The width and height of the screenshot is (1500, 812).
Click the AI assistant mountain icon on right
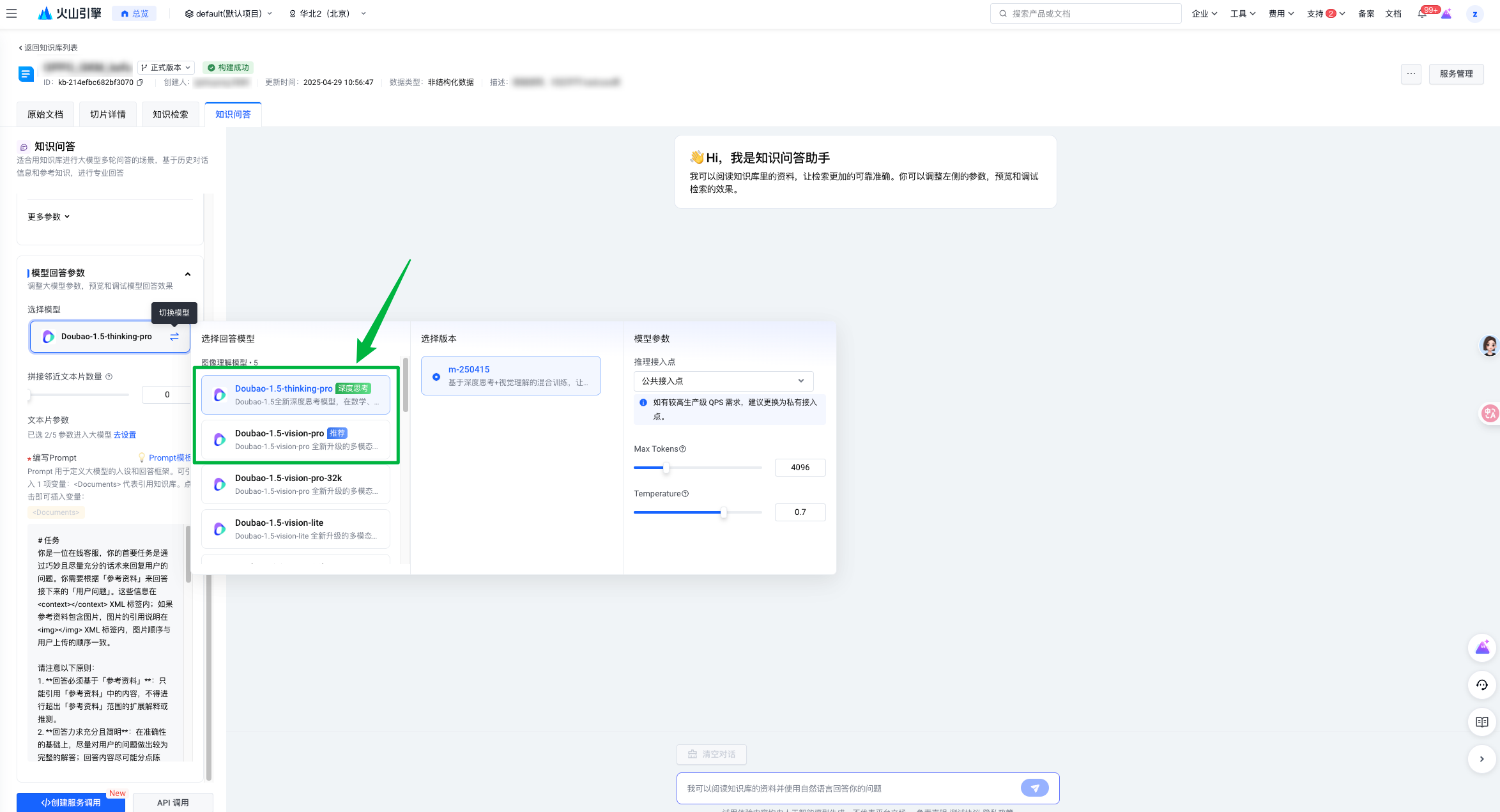tap(1482, 648)
